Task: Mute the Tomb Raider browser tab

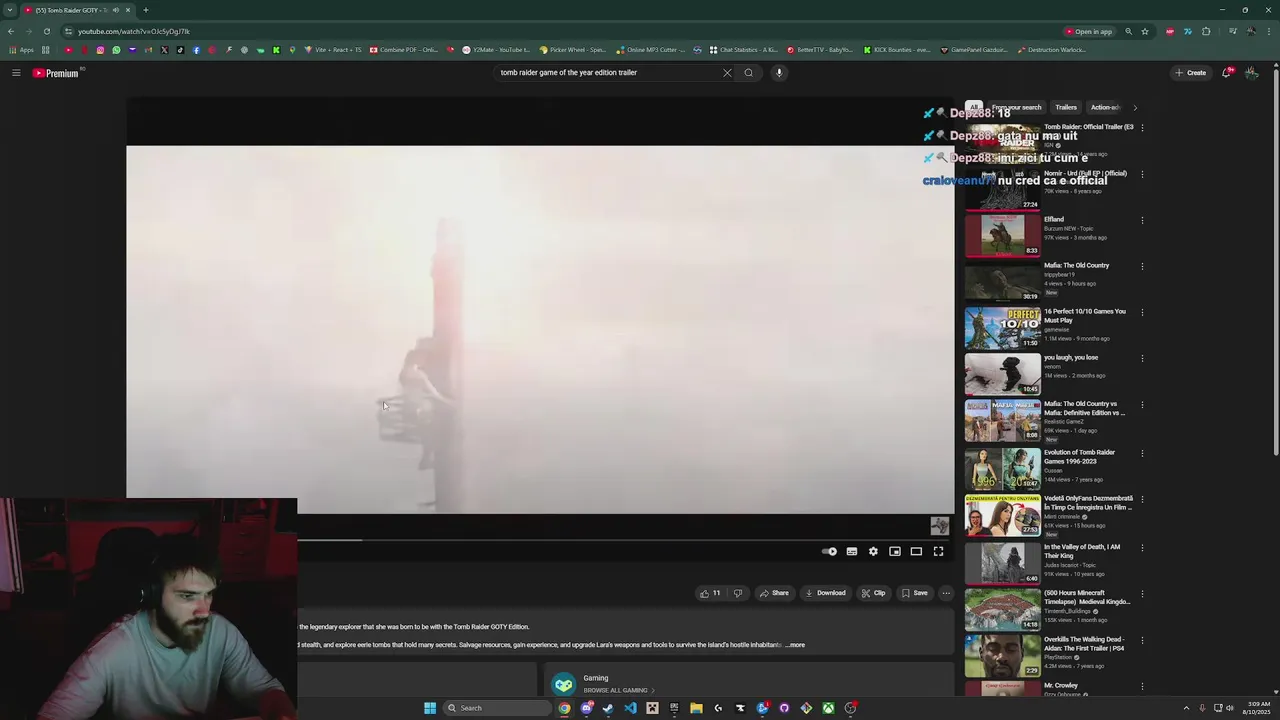Action: (x=116, y=10)
